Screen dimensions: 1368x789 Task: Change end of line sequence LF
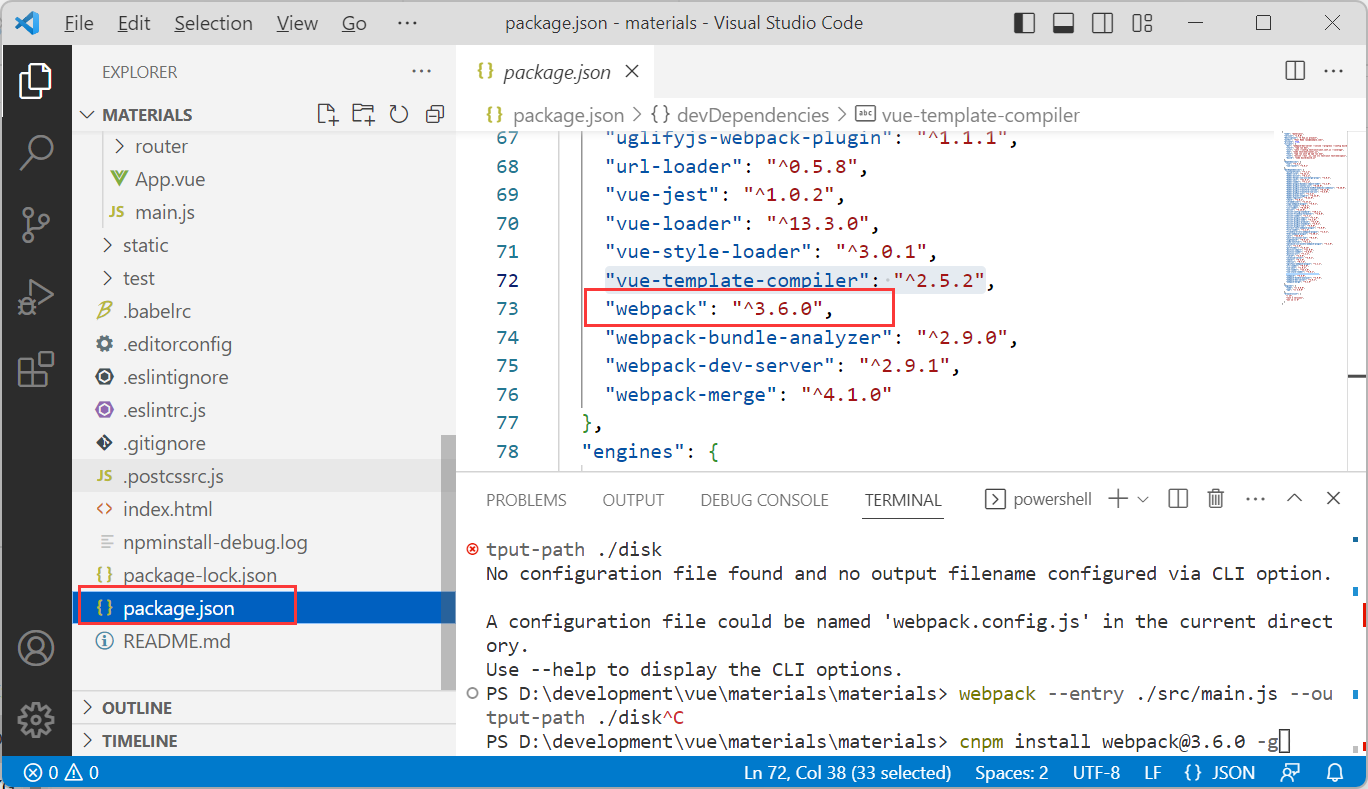[1153, 773]
